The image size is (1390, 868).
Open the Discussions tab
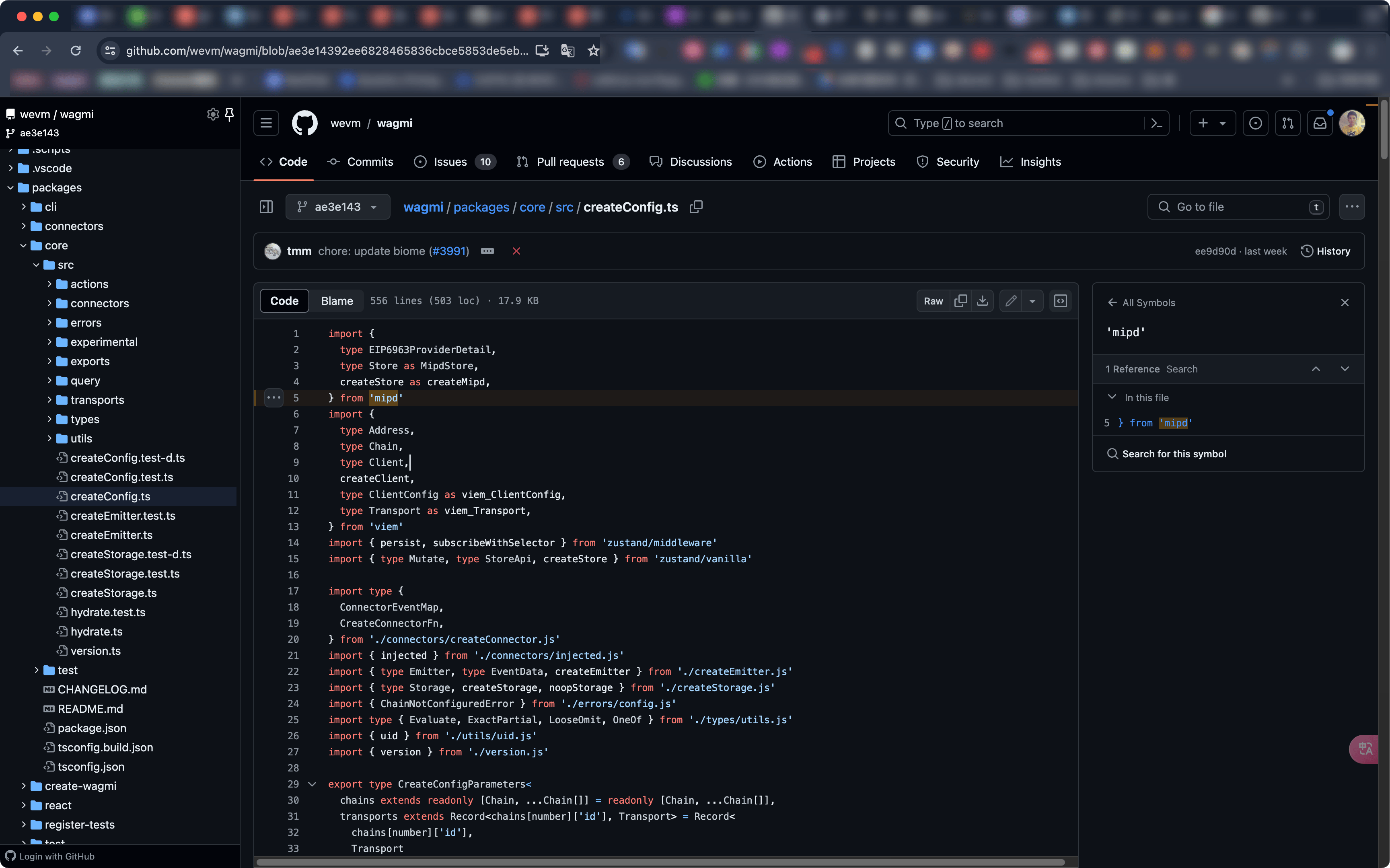click(691, 162)
